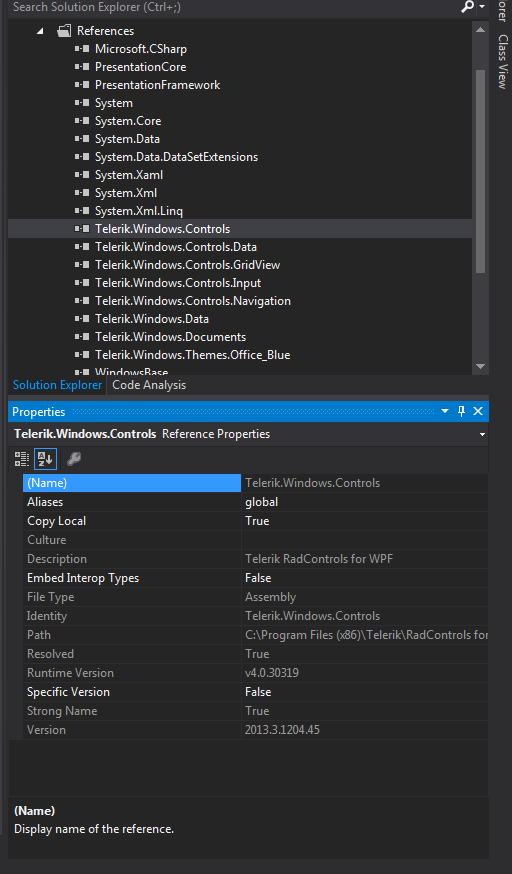This screenshot has height=874, width=512.
Task: Click Telerik.Windows.Controls.Navigation reference icon
Action: coord(82,301)
